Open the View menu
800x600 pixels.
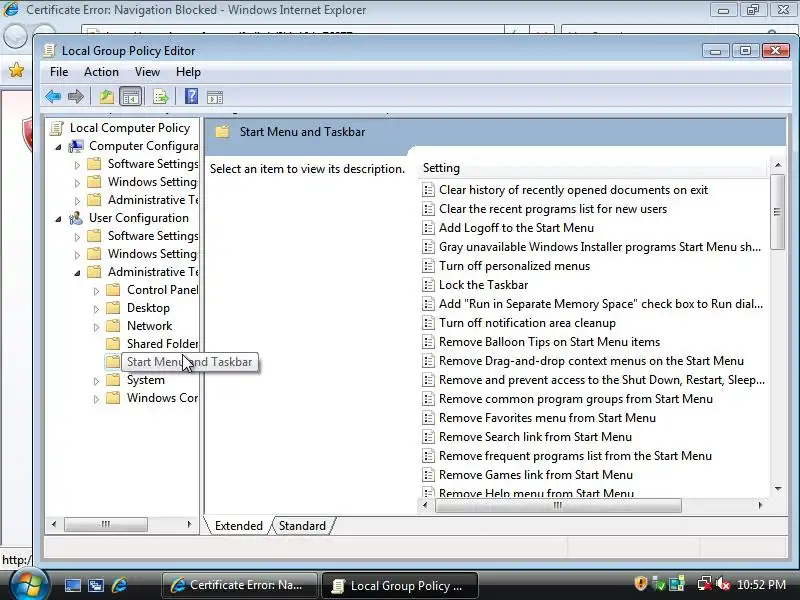click(x=147, y=72)
